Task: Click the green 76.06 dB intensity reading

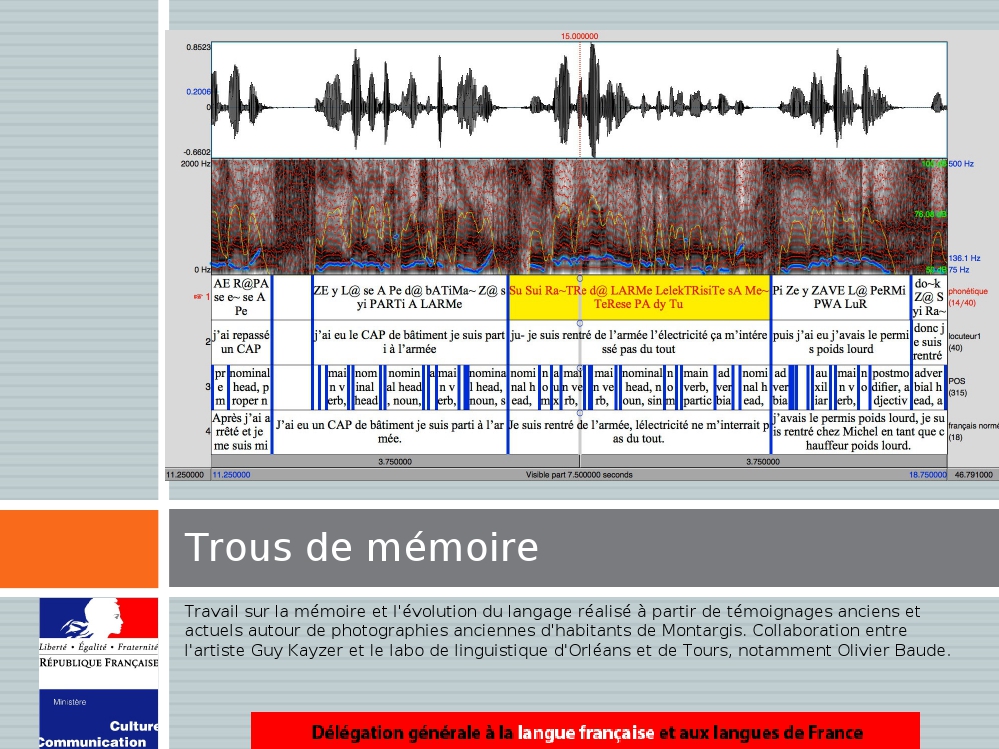Action: pyautogui.click(x=930, y=214)
